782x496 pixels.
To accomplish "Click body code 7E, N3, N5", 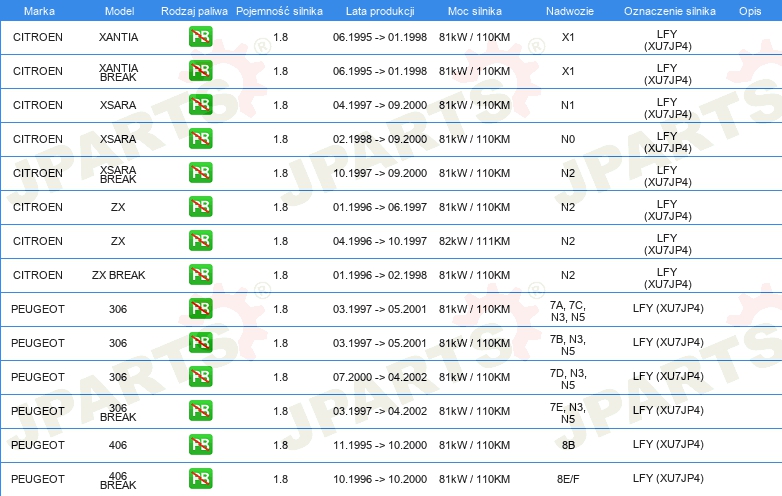I will pyautogui.click(x=568, y=413).
